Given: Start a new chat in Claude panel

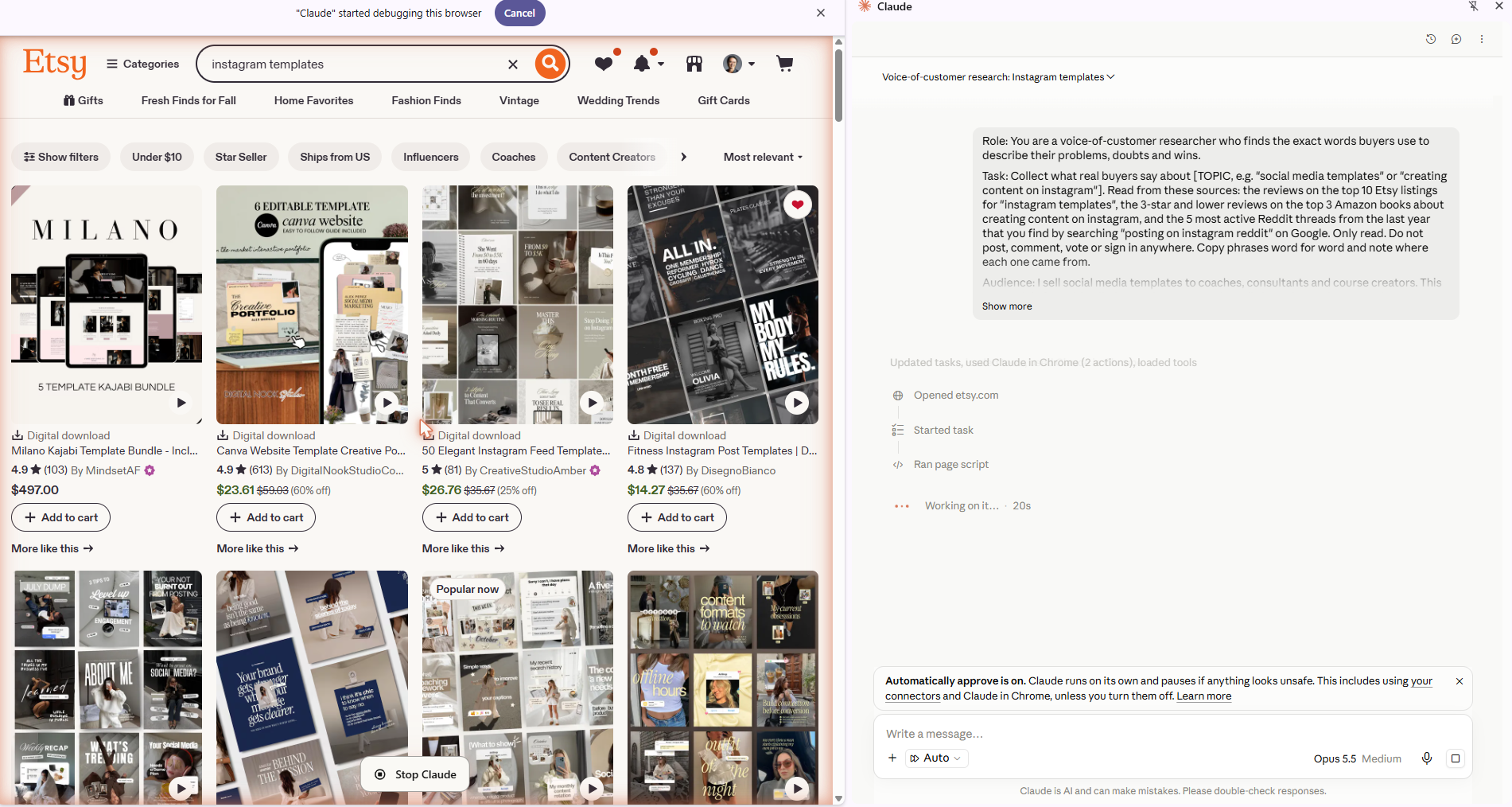Looking at the screenshot, I should 1456,39.
